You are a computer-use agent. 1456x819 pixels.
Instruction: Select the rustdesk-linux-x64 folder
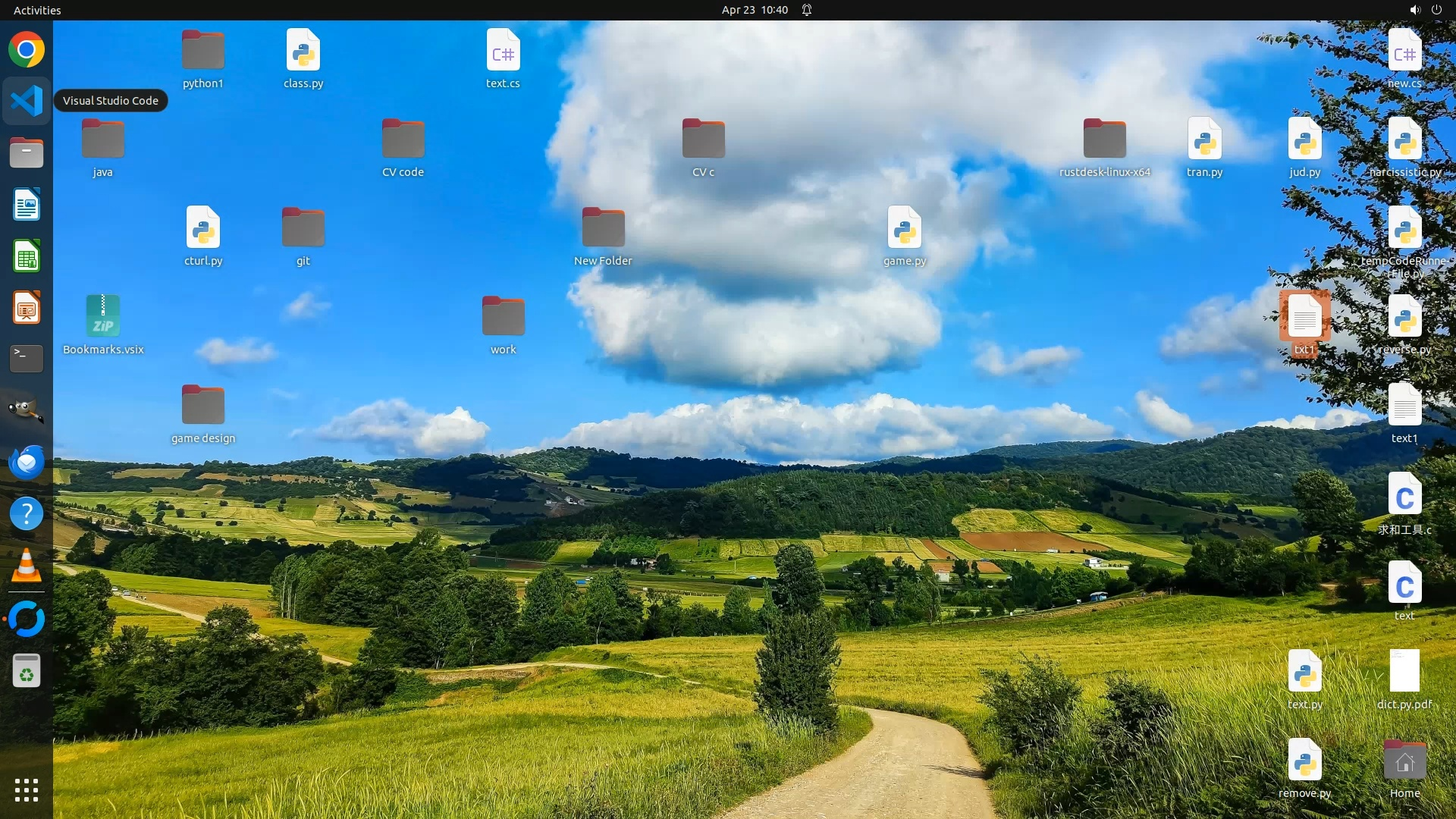click(x=1104, y=140)
